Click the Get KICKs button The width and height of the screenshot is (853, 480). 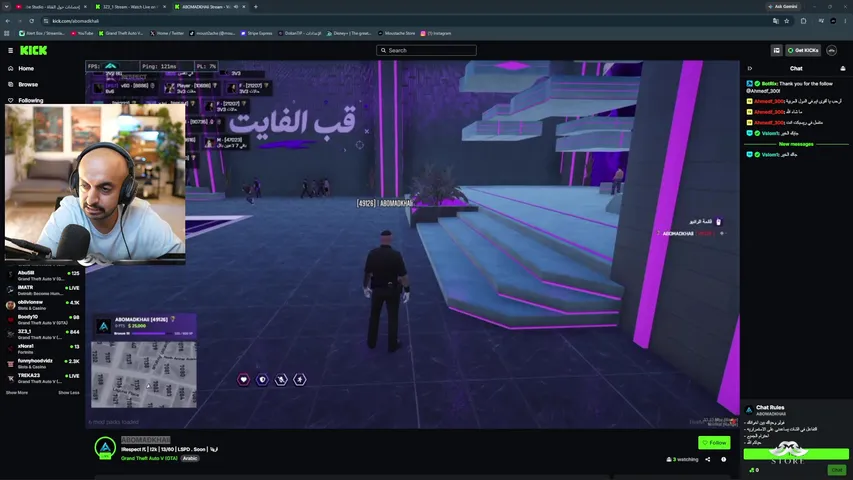pos(803,50)
